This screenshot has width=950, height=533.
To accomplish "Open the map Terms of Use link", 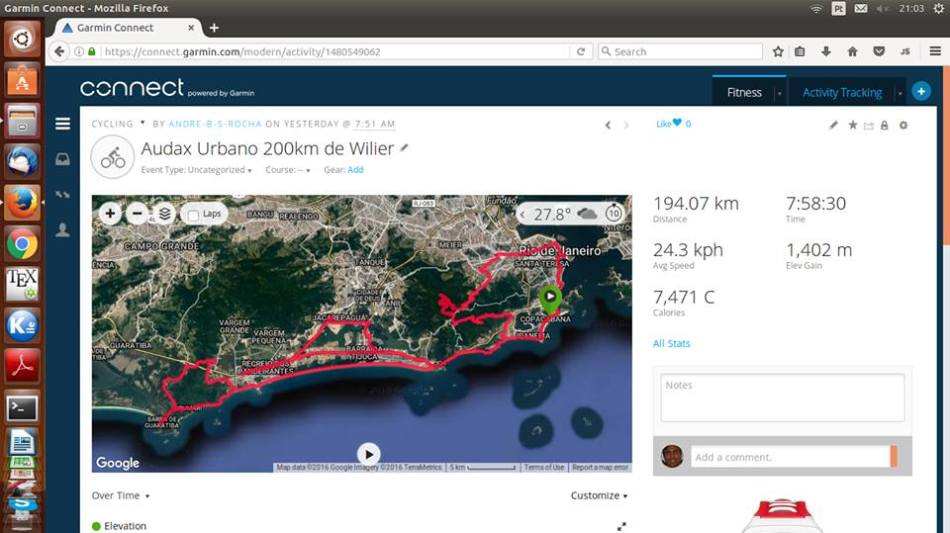I will 544,467.
